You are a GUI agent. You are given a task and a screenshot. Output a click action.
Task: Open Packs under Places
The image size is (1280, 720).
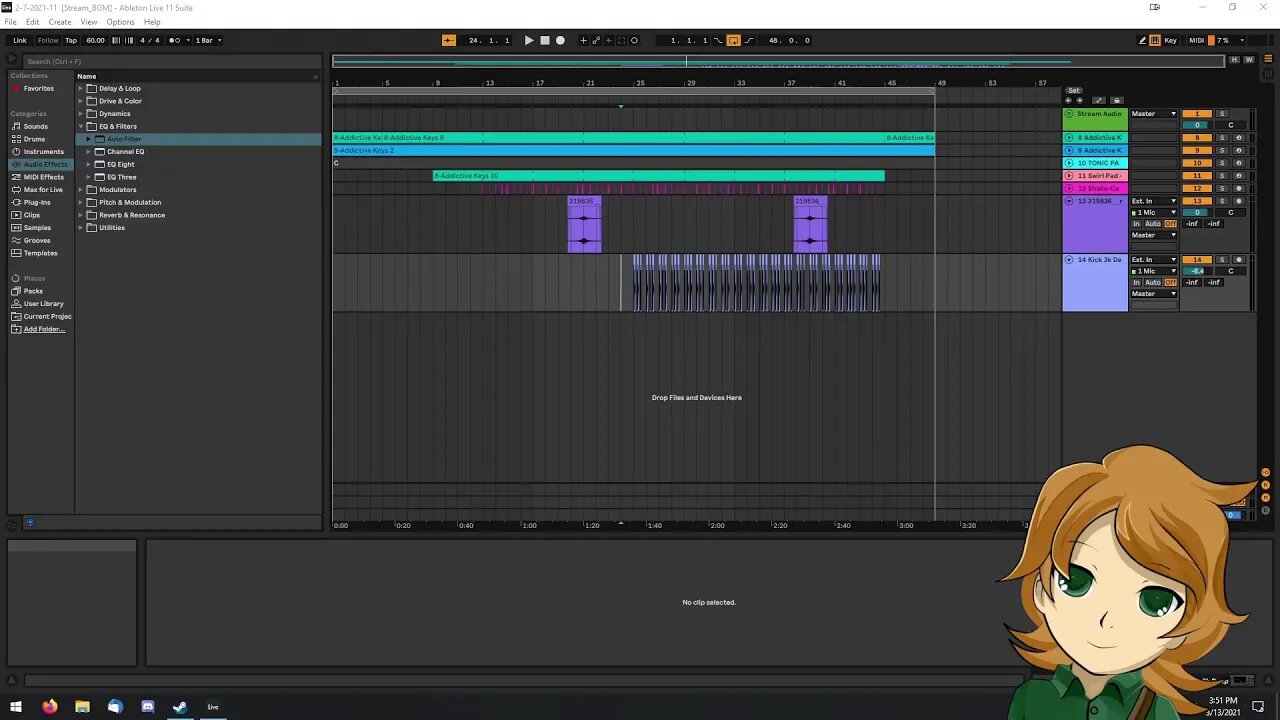(33, 291)
